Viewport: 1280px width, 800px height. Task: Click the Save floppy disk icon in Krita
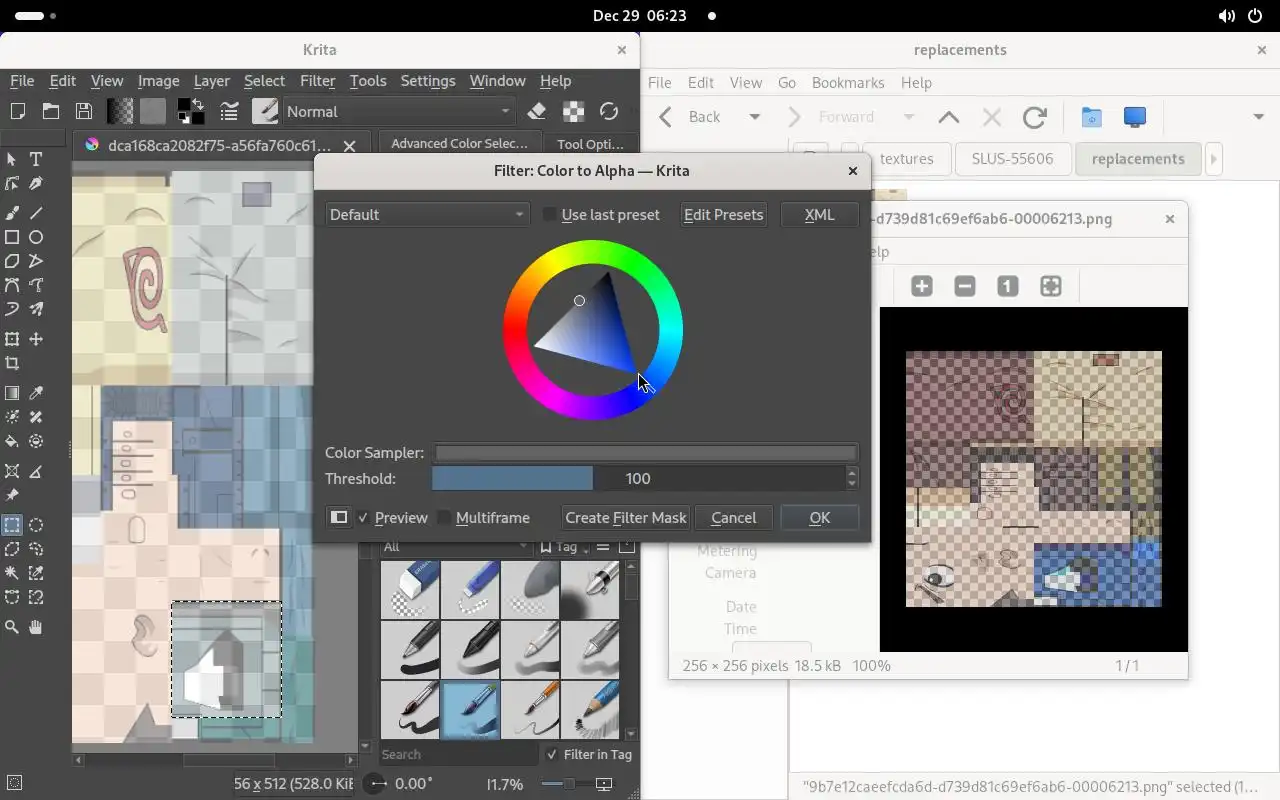84,111
